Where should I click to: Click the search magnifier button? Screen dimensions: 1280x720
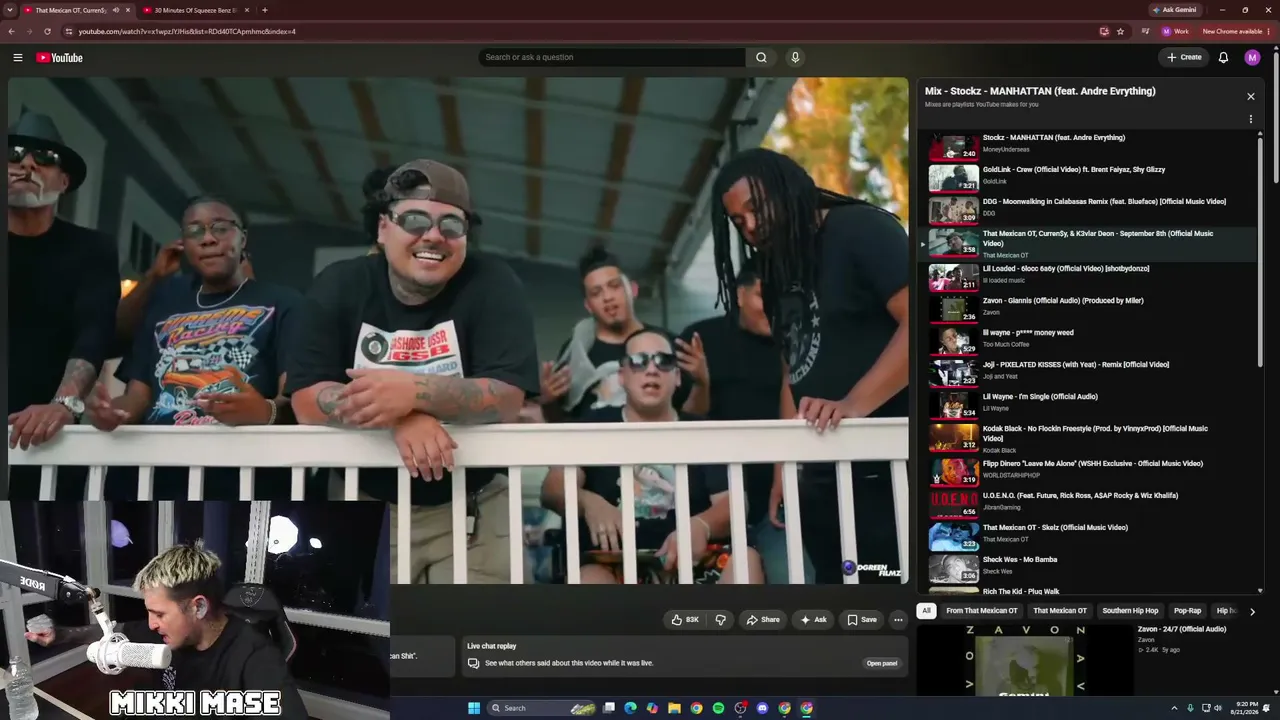pos(761,57)
